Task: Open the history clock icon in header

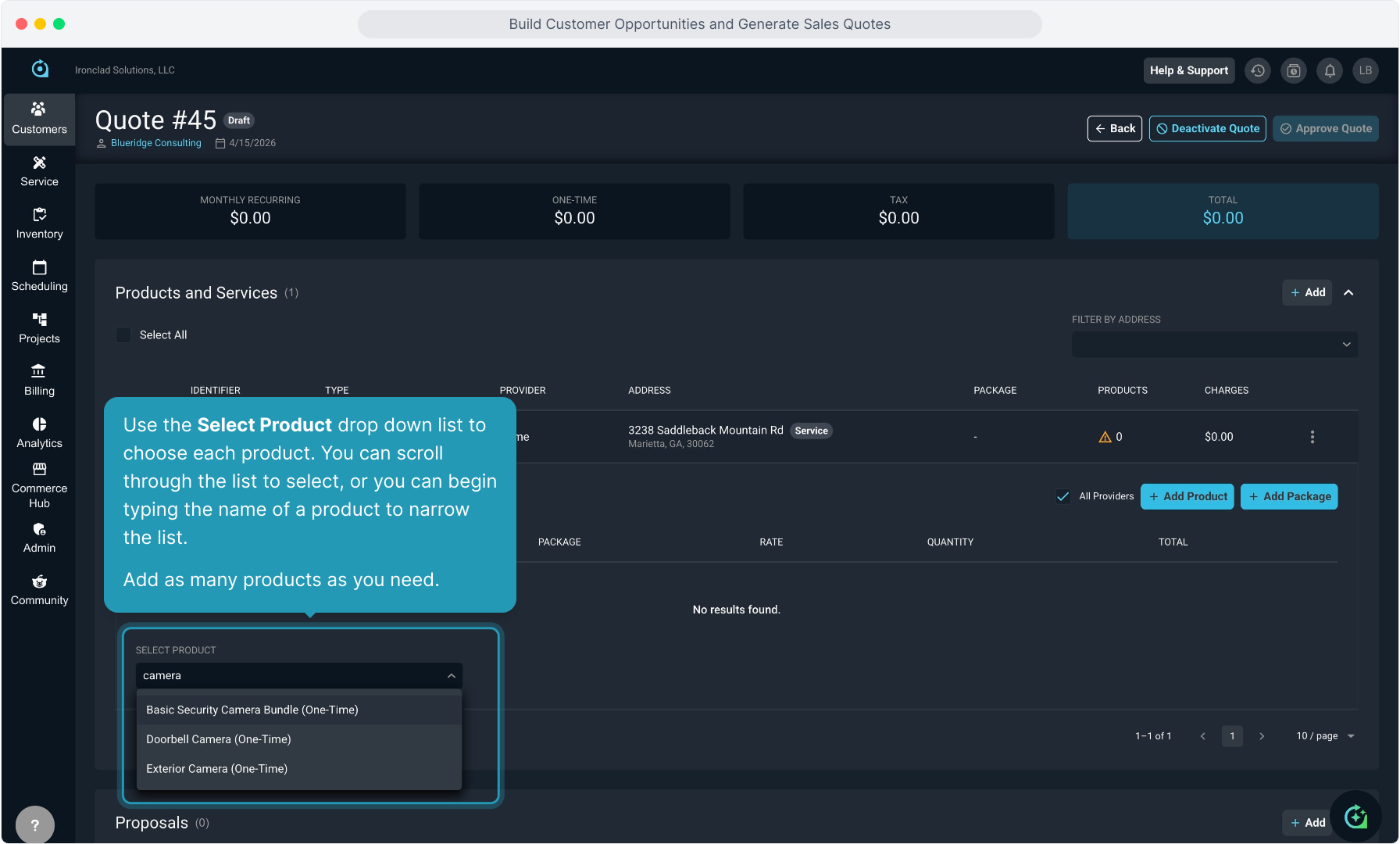Action: pyautogui.click(x=1257, y=70)
